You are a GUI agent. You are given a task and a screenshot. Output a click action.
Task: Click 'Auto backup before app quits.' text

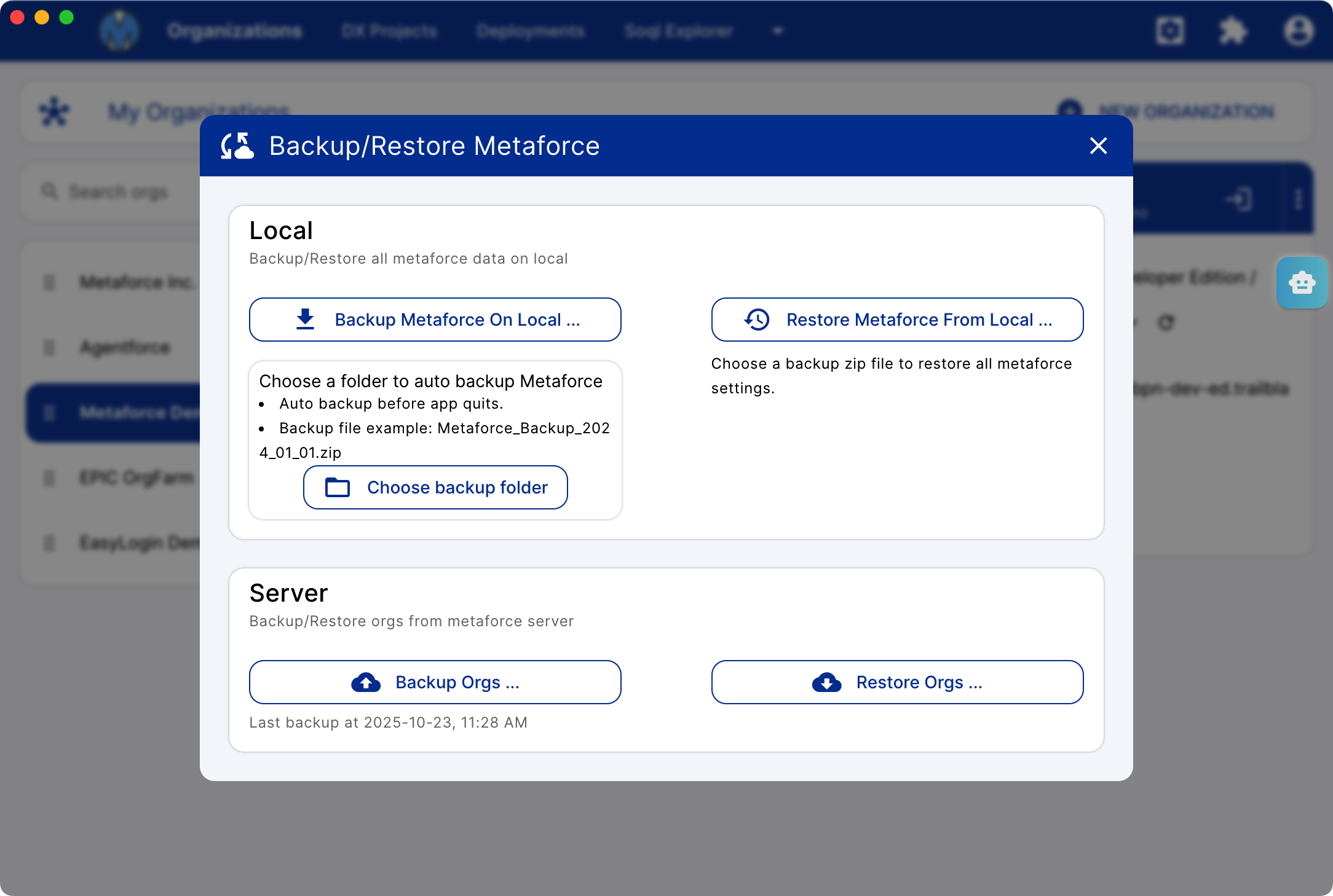pyautogui.click(x=391, y=404)
